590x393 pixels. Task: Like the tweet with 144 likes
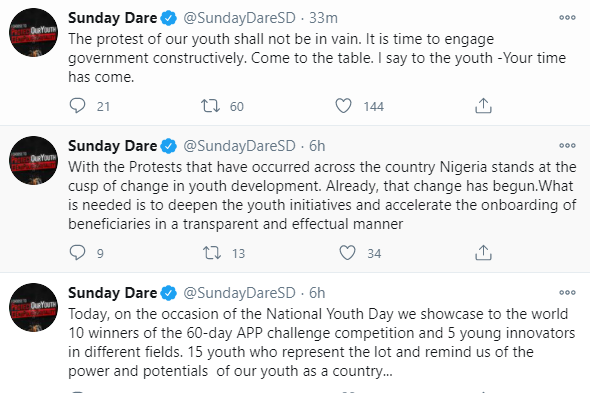tap(343, 106)
